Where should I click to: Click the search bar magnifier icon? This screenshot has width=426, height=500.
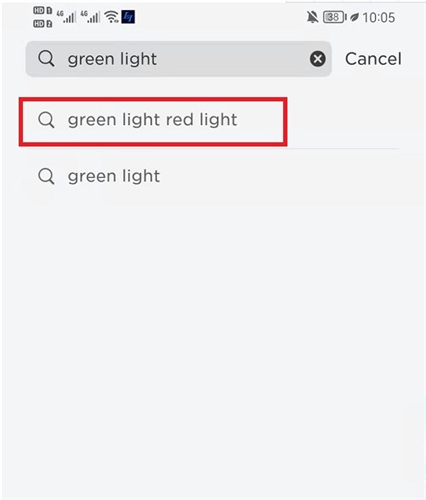[46, 59]
